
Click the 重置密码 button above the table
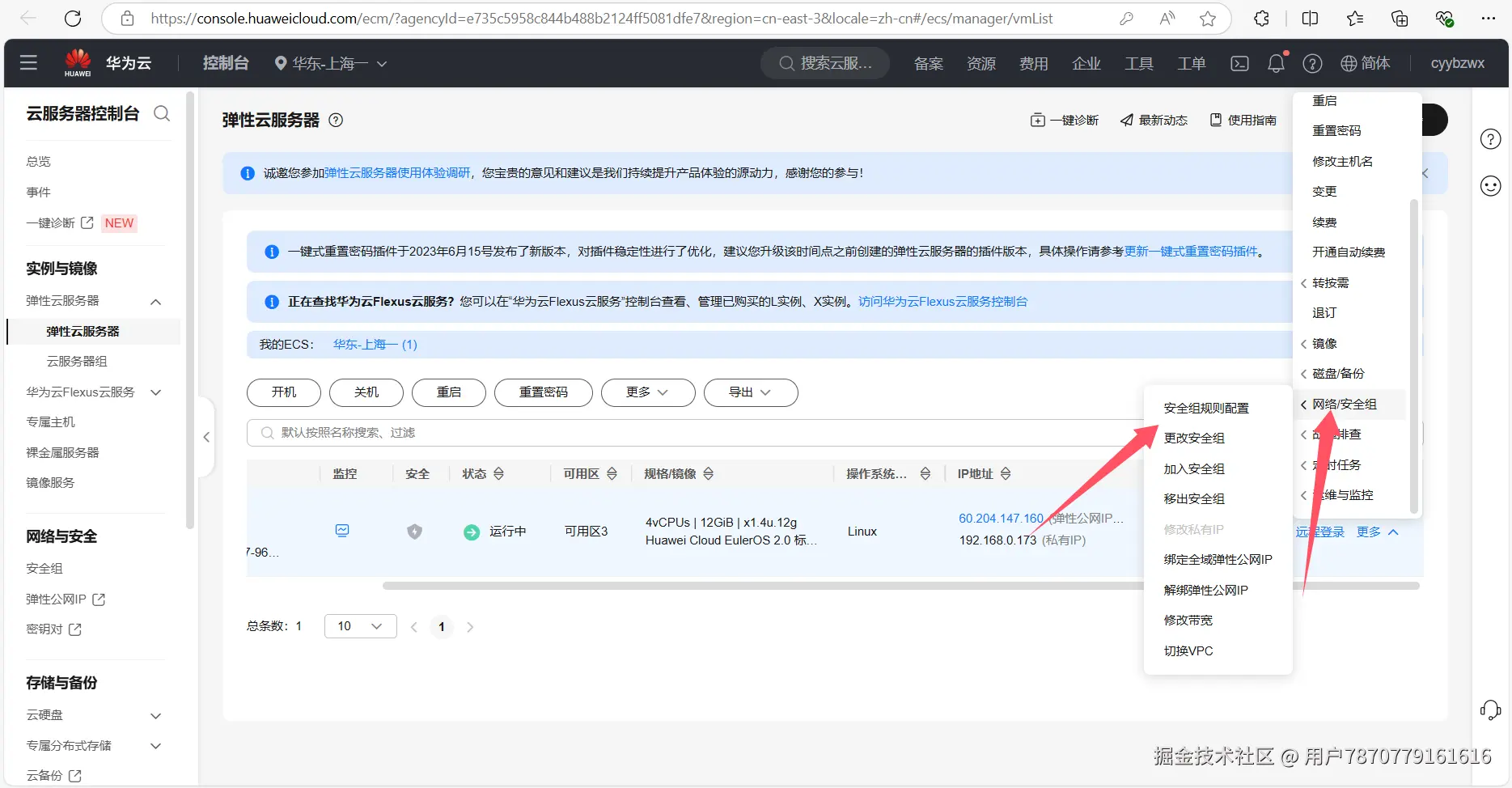(x=544, y=392)
